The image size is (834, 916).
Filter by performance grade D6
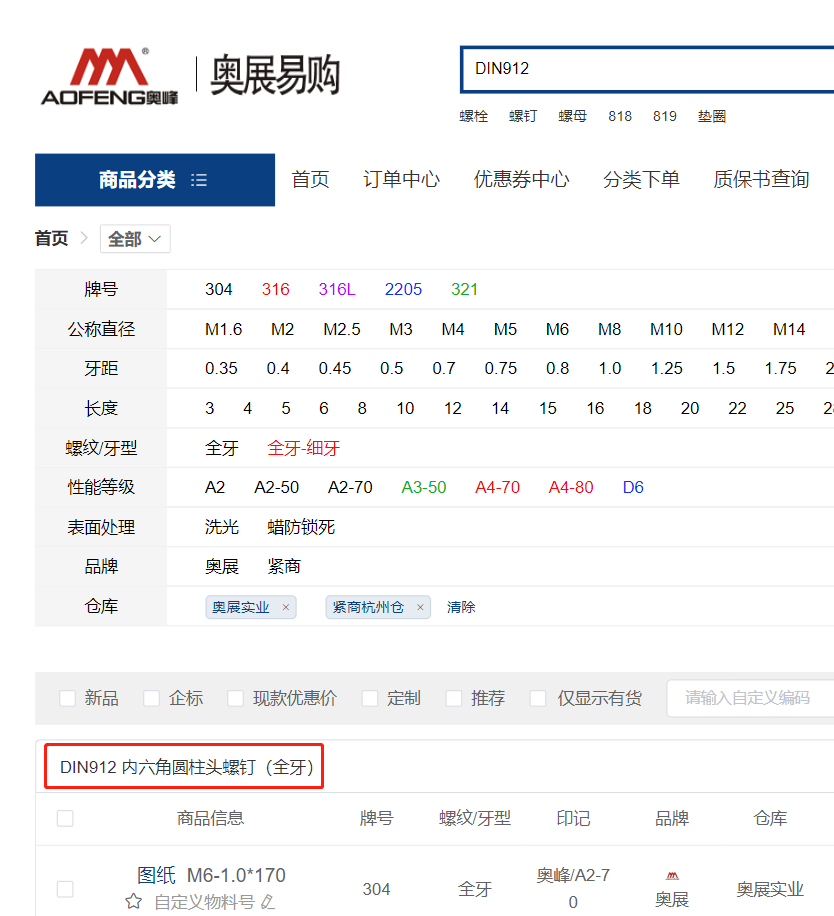click(x=633, y=487)
